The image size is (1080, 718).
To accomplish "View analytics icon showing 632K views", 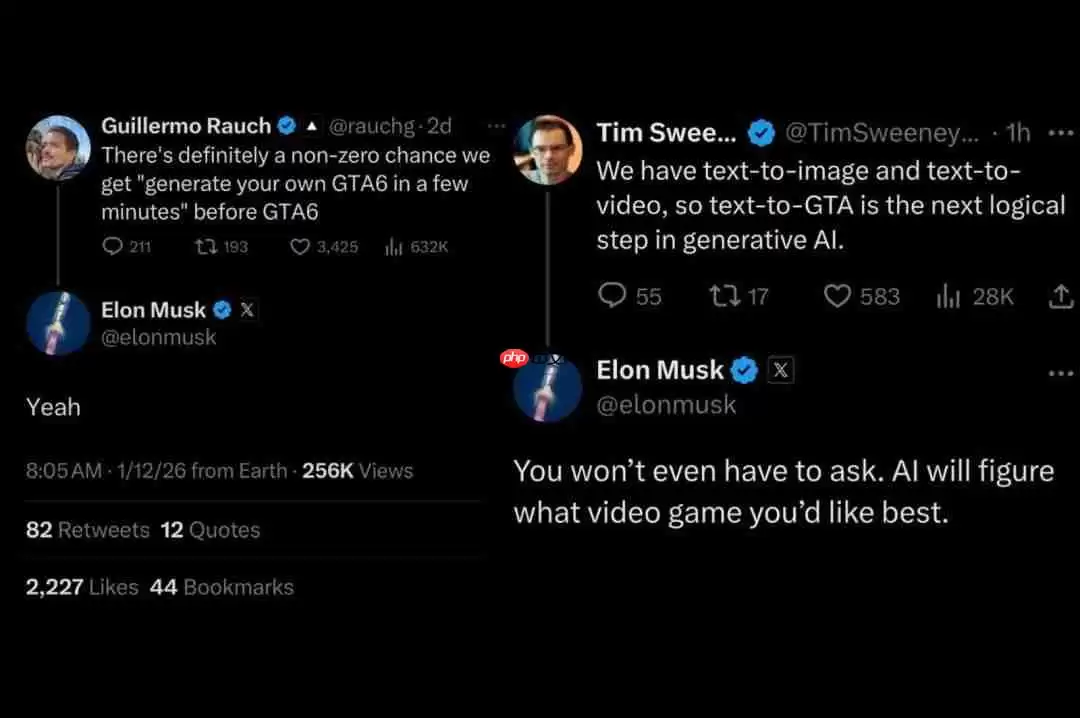I will coord(393,246).
